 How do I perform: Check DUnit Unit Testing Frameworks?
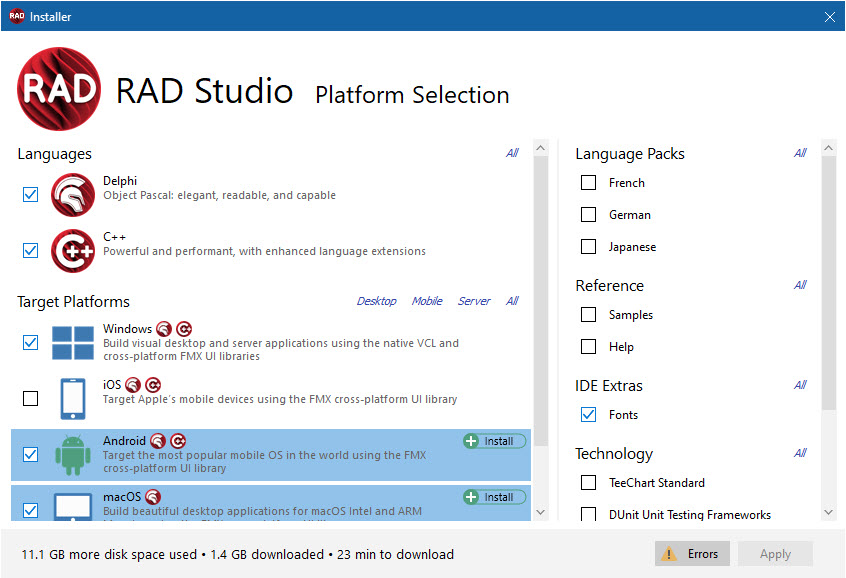[x=588, y=514]
